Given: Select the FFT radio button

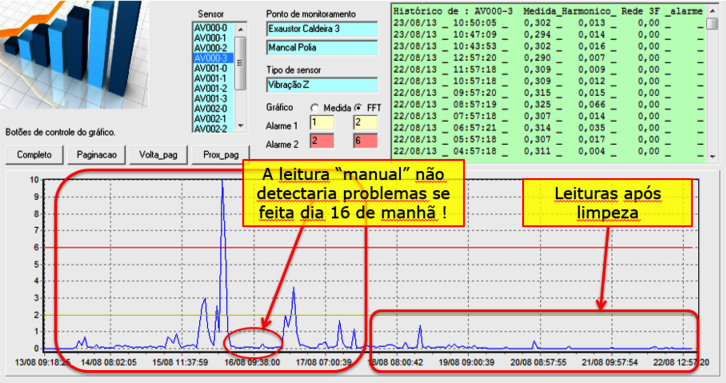Looking at the screenshot, I should [x=358, y=107].
